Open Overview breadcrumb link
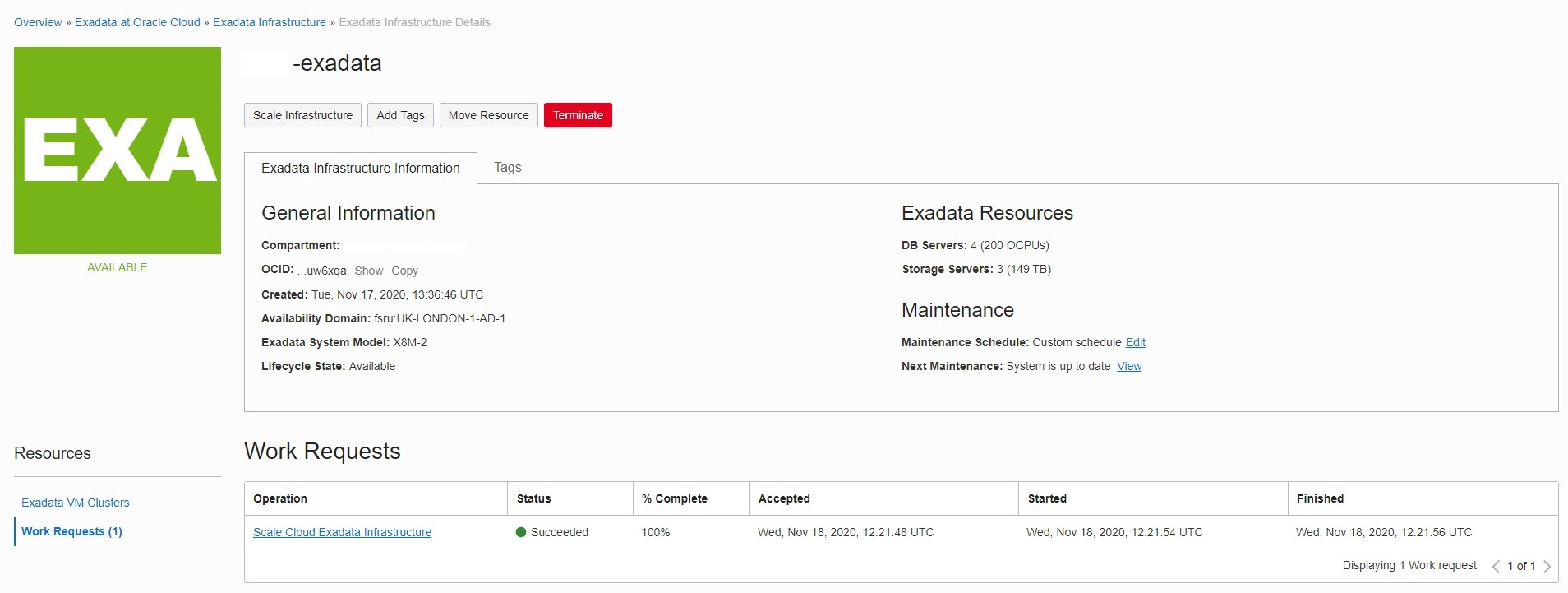This screenshot has height=593, width=1568. [38, 22]
